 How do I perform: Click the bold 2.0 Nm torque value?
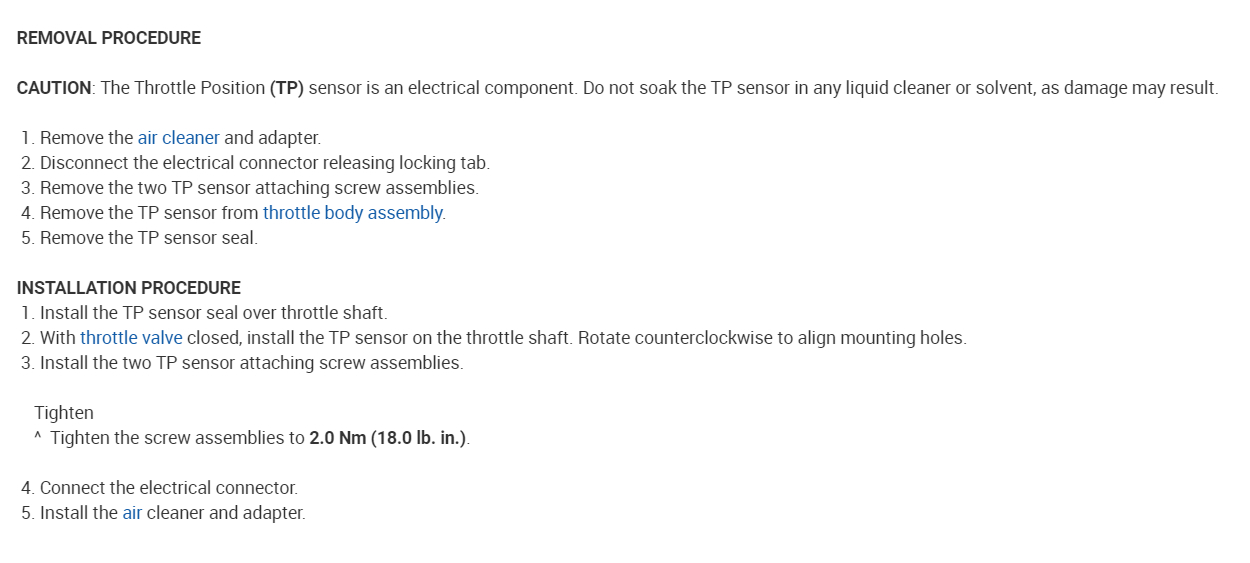(337, 438)
